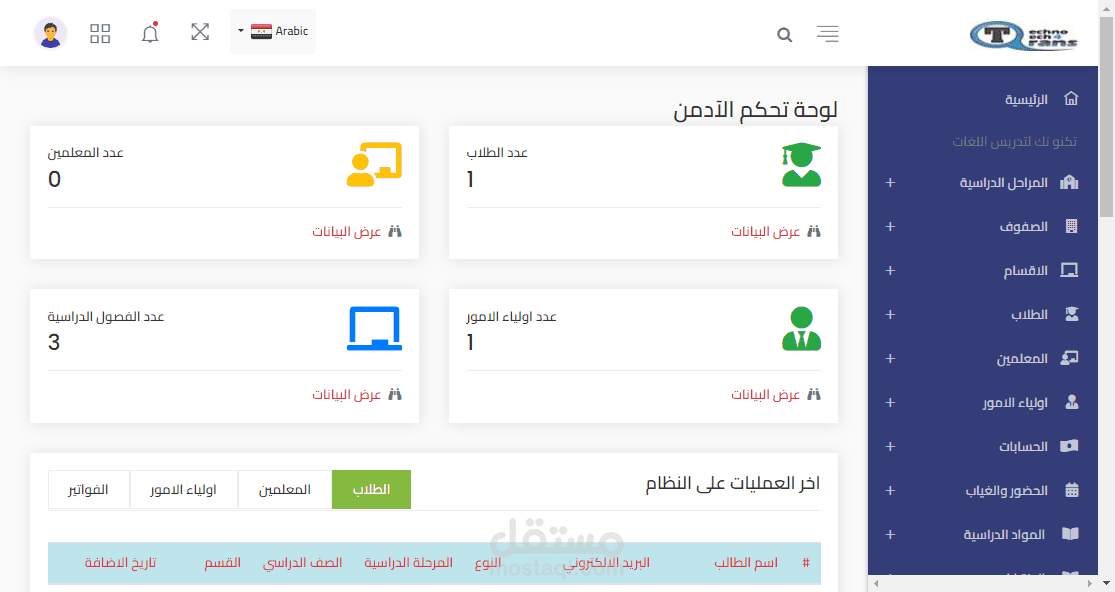Click the money icon beside الحسابات
The height and width of the screenshot is (592, 1115).
coord(1069,446)
